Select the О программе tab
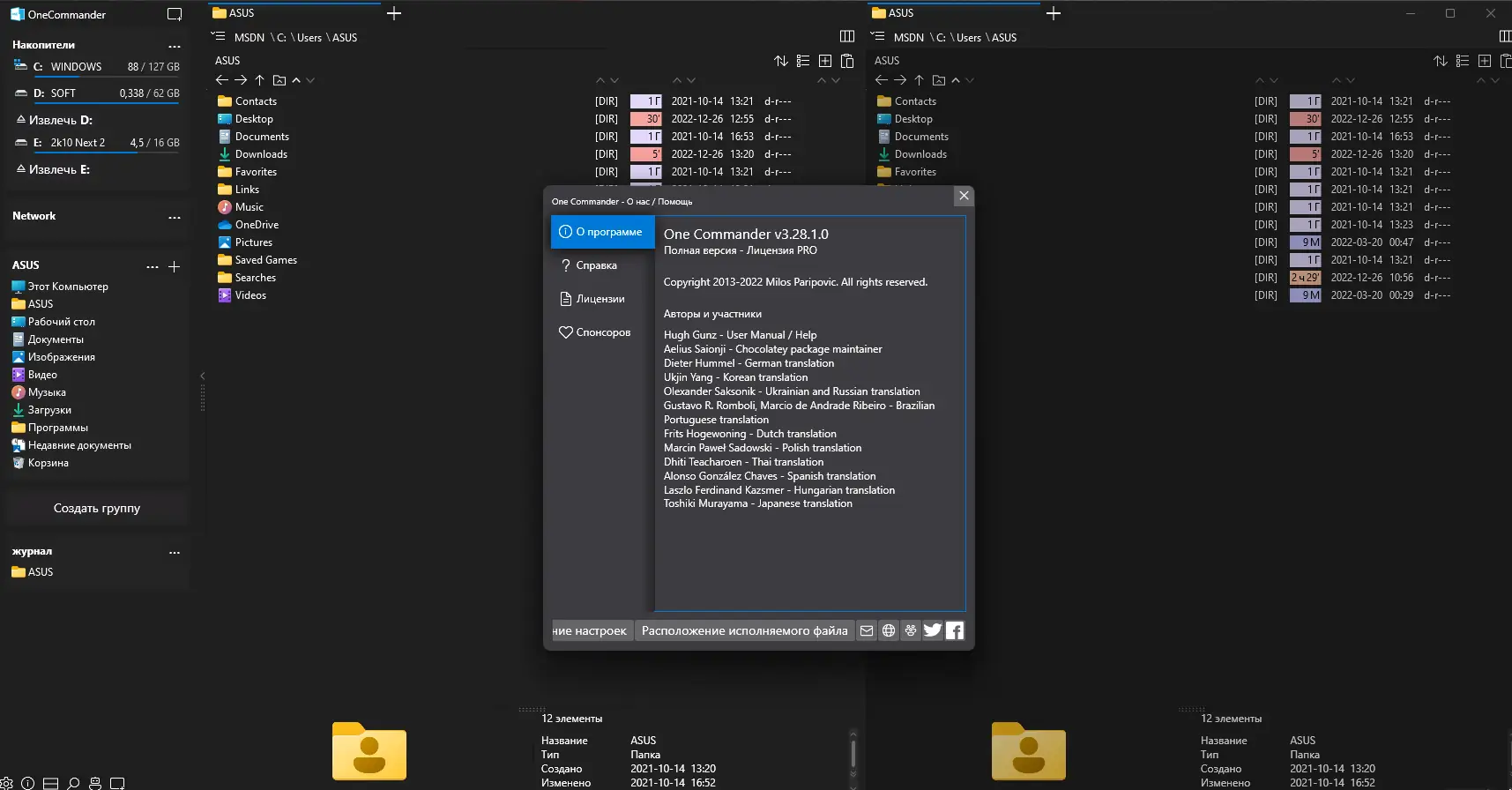The width and height of the screenshot is (1512, 790). pos(601,232)
